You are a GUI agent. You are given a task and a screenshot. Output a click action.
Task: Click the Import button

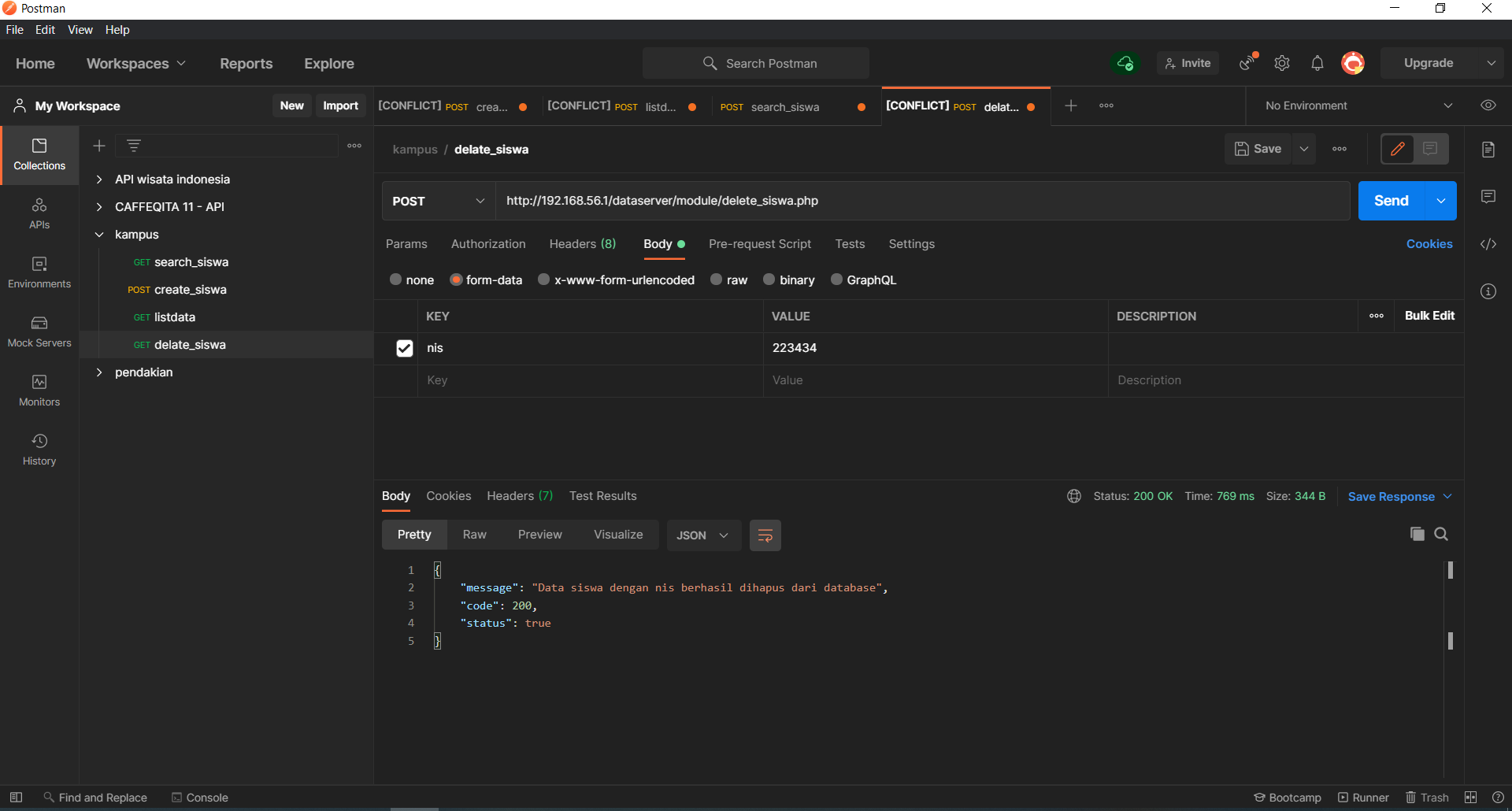pyautogui.click(x=341, y=106)
